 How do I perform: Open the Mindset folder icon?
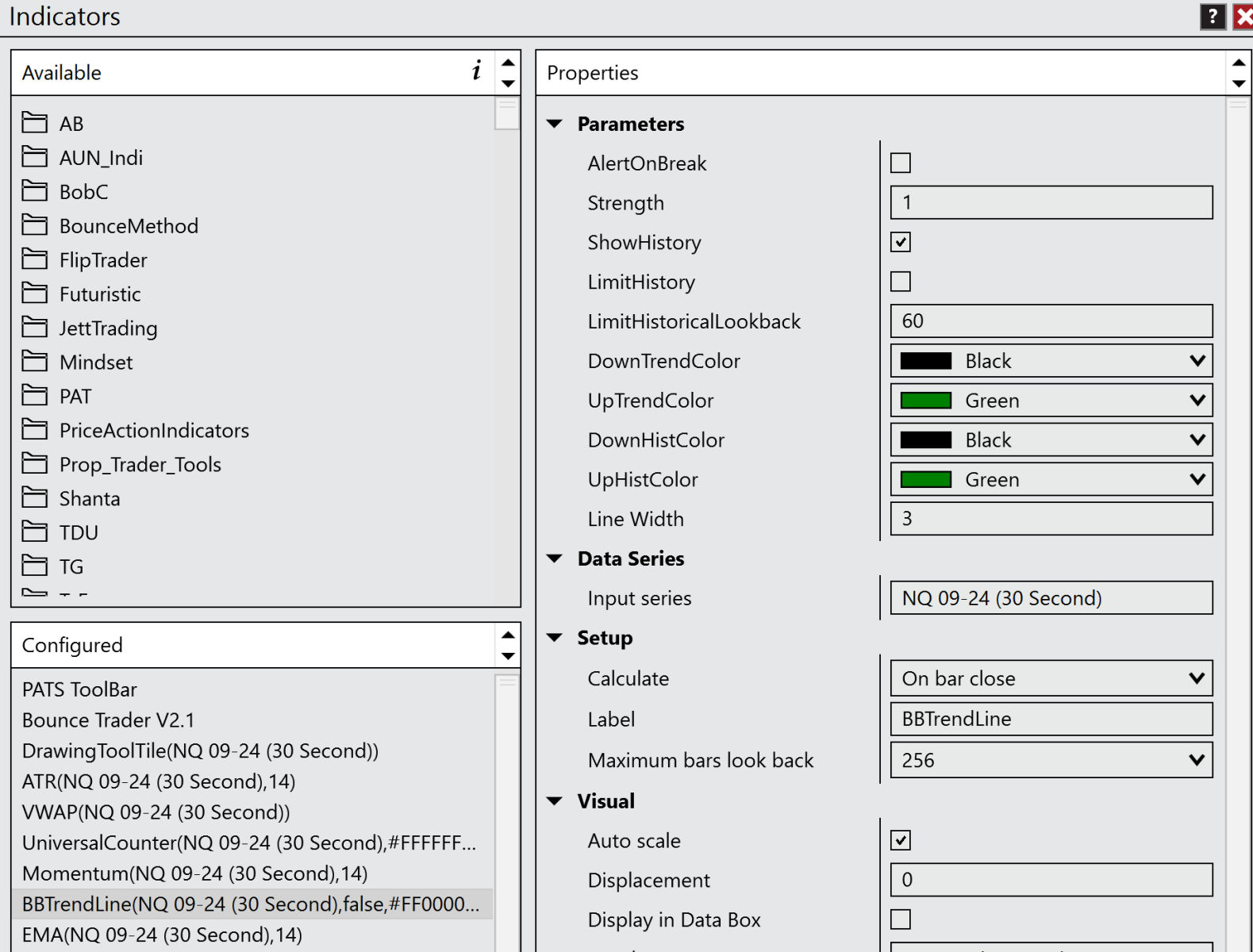tap(34, 361)
